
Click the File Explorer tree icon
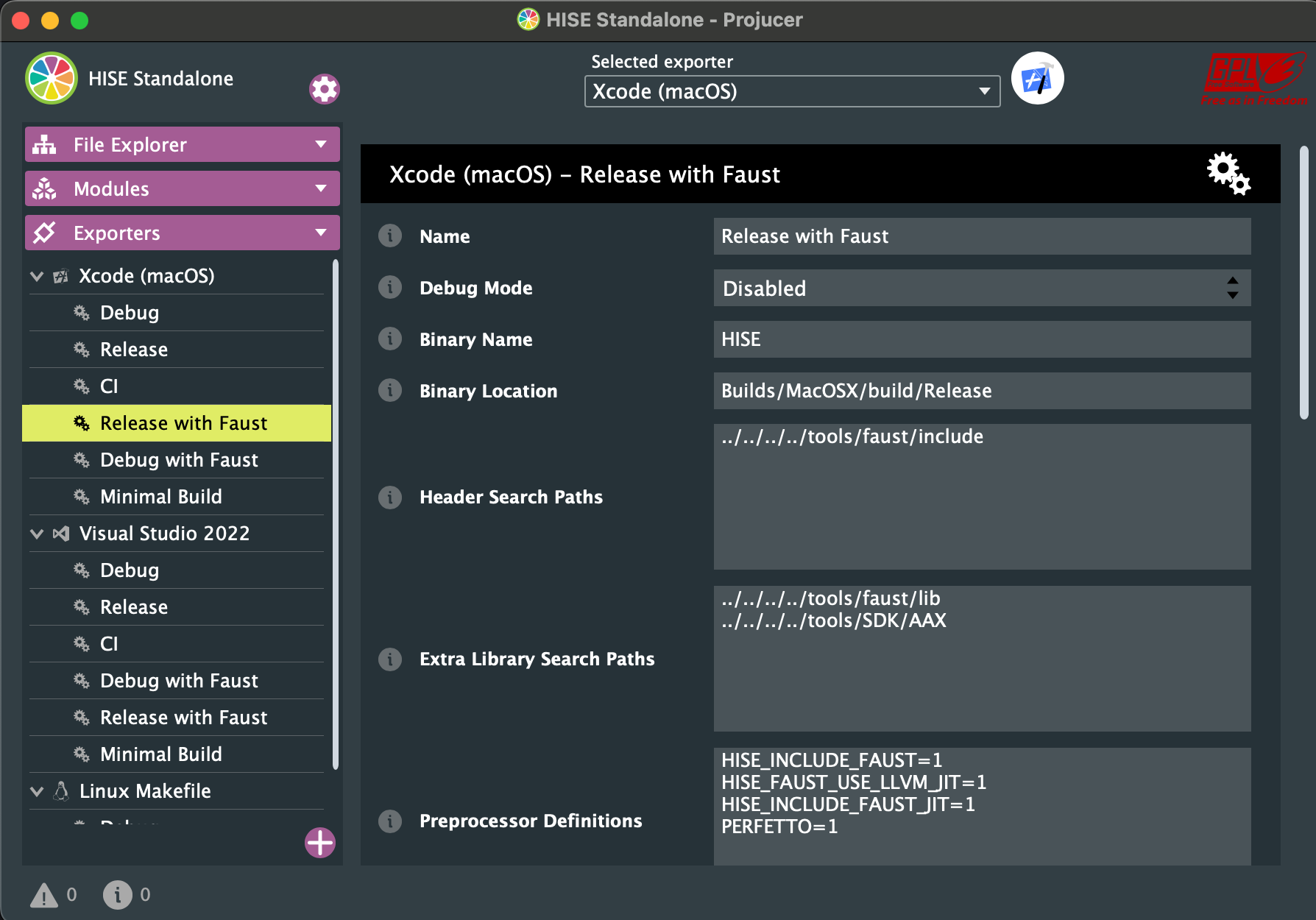tap(44, 144)
